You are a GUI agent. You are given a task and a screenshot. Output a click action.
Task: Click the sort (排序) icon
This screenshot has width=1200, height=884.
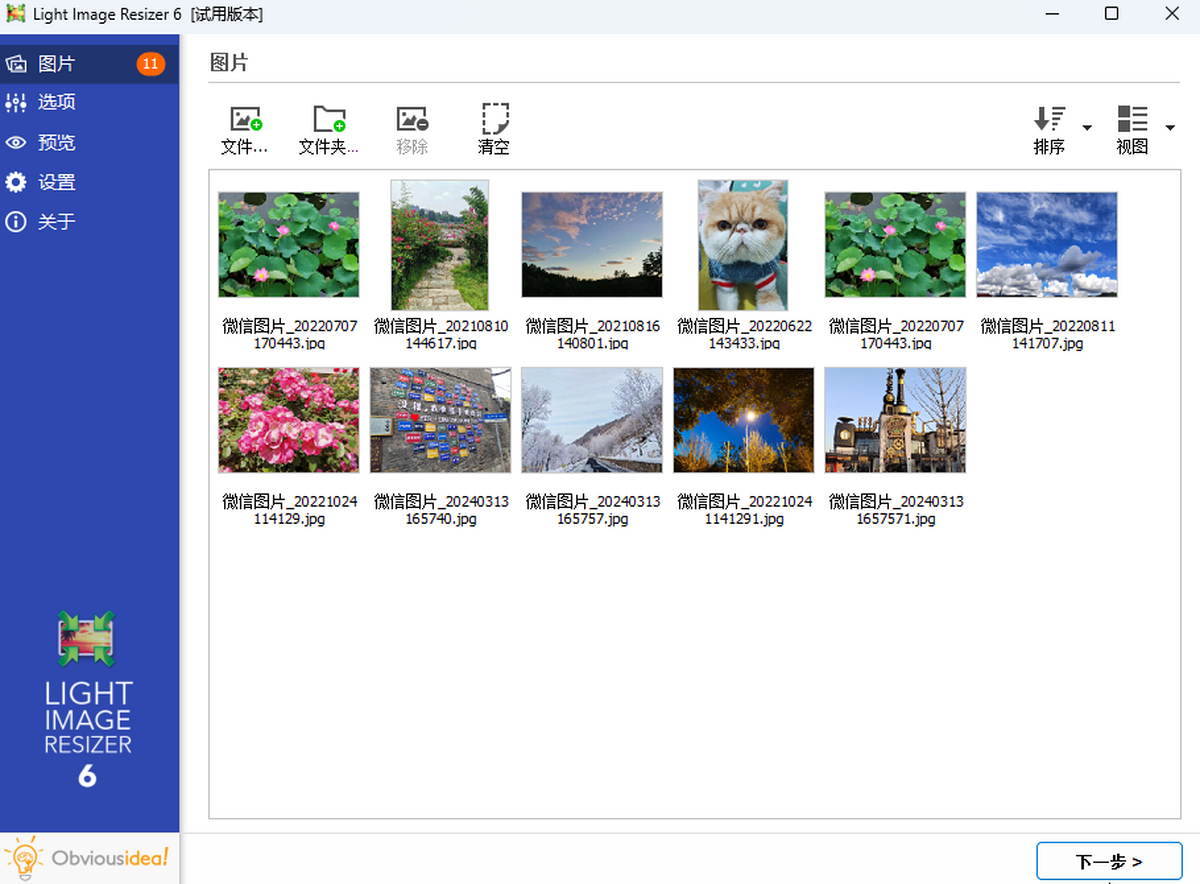pos(1049,120)
